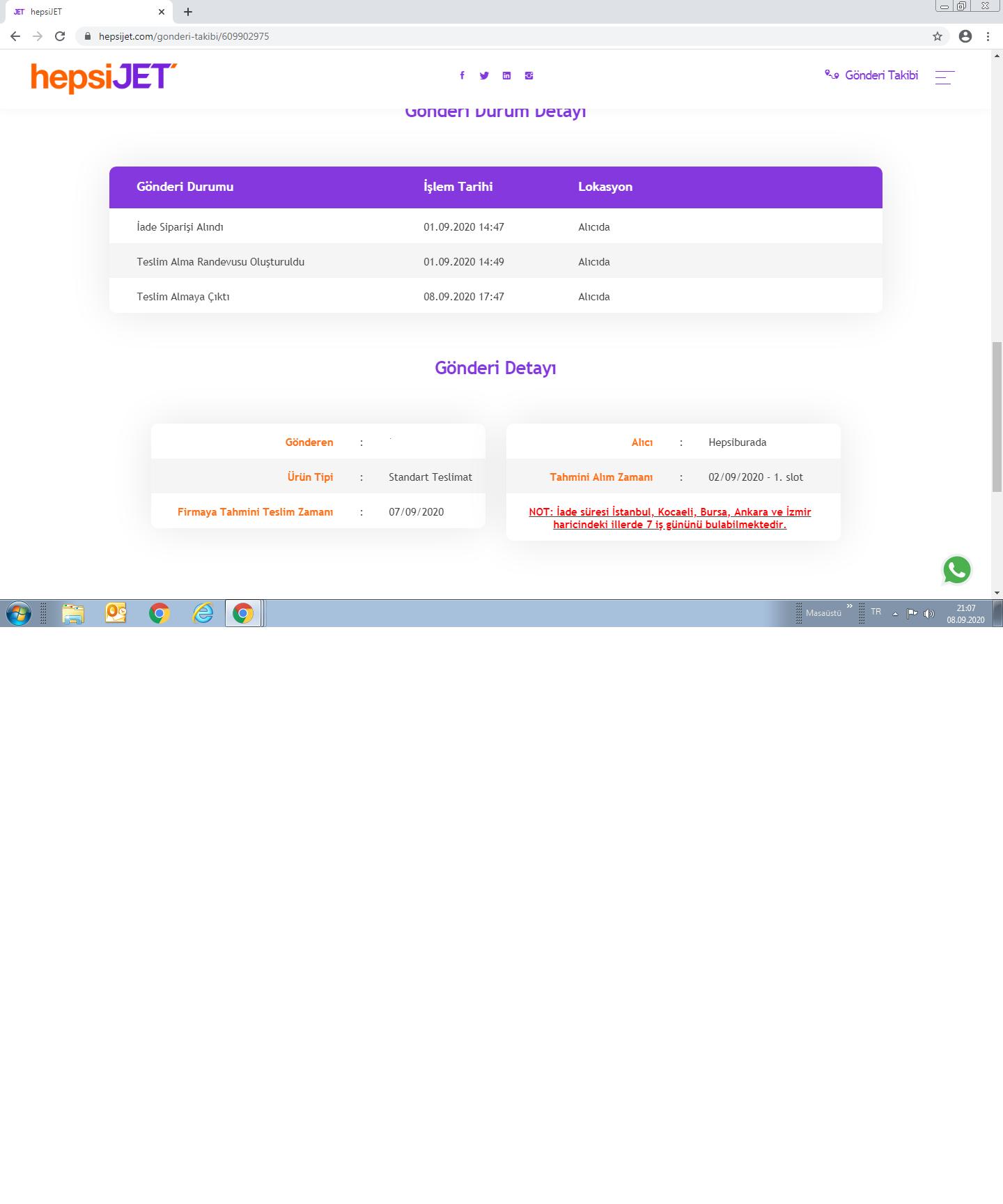Click 'Hepsiburada' recipient value
The height and width of the screenshot is (1204, 1003).
coord(738,442)
